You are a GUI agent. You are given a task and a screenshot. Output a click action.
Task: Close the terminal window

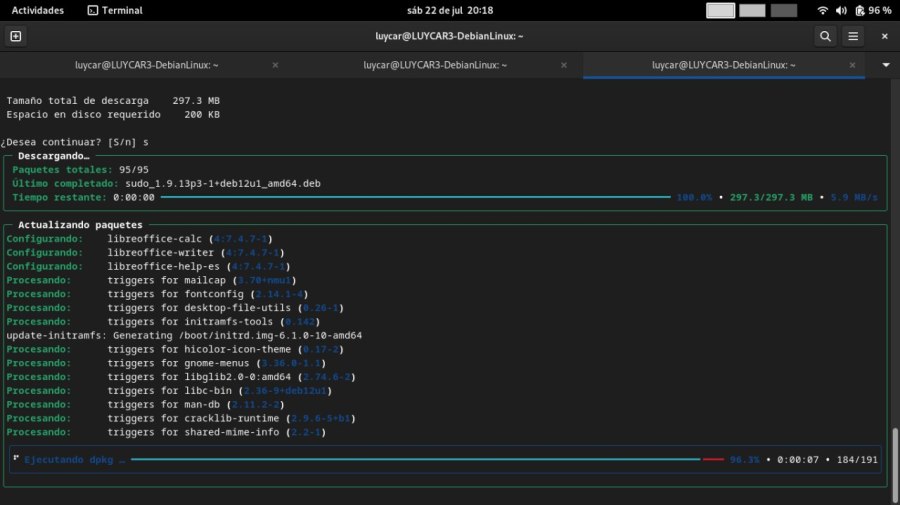884,36
